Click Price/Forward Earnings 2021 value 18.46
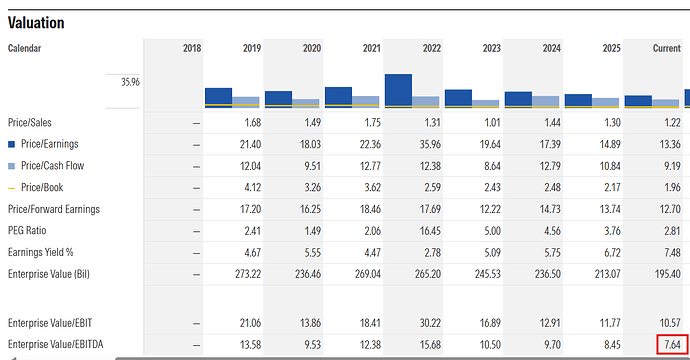This screenshot has width=690, height=360. [x=371, y=209]
